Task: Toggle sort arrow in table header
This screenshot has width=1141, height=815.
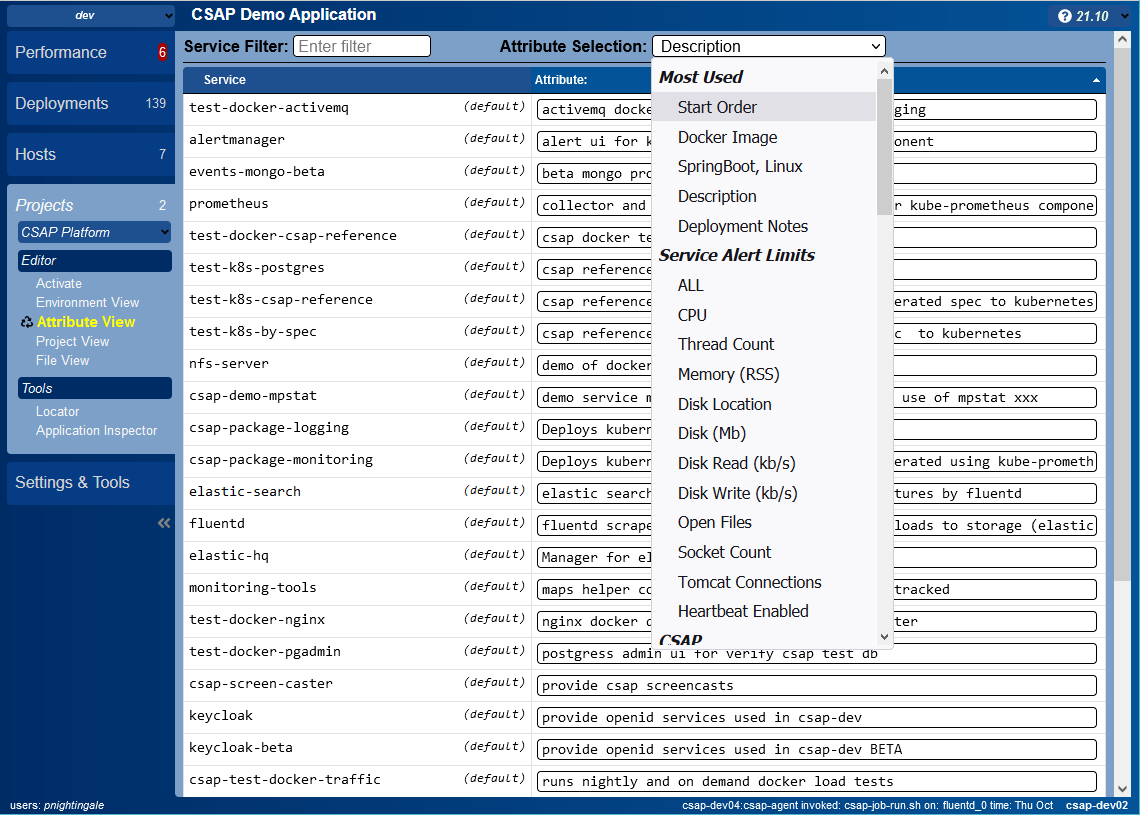Action: [x=1096, y=80]
